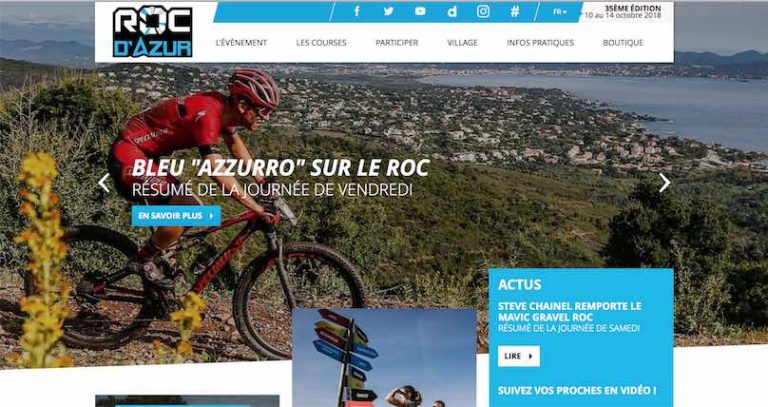
Task: Open the YouTube channel icon
Action: (x=420, y=11)
